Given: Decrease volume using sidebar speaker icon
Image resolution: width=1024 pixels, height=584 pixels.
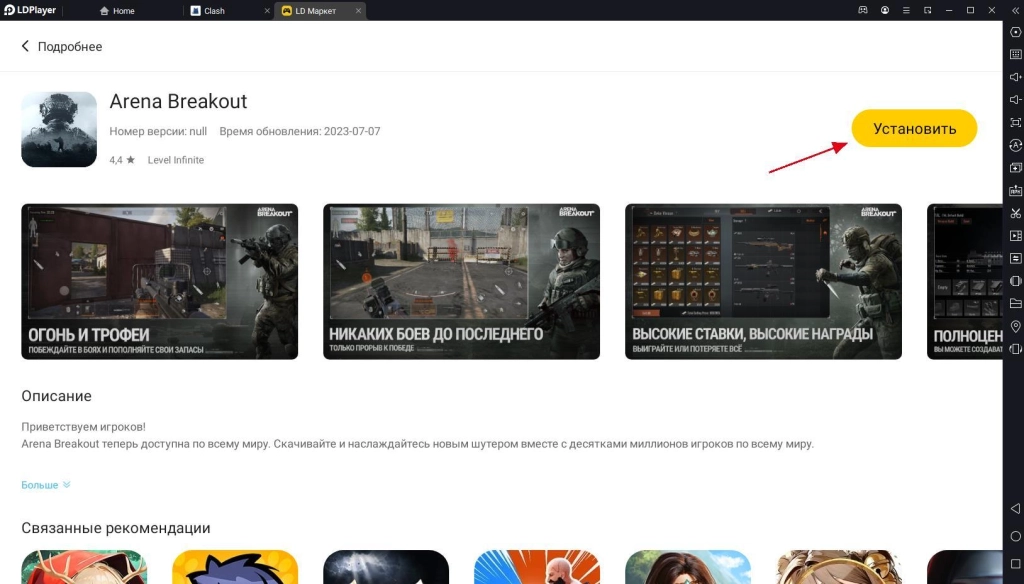Looking at the screenshot, I should click(x=1015, y=100).
